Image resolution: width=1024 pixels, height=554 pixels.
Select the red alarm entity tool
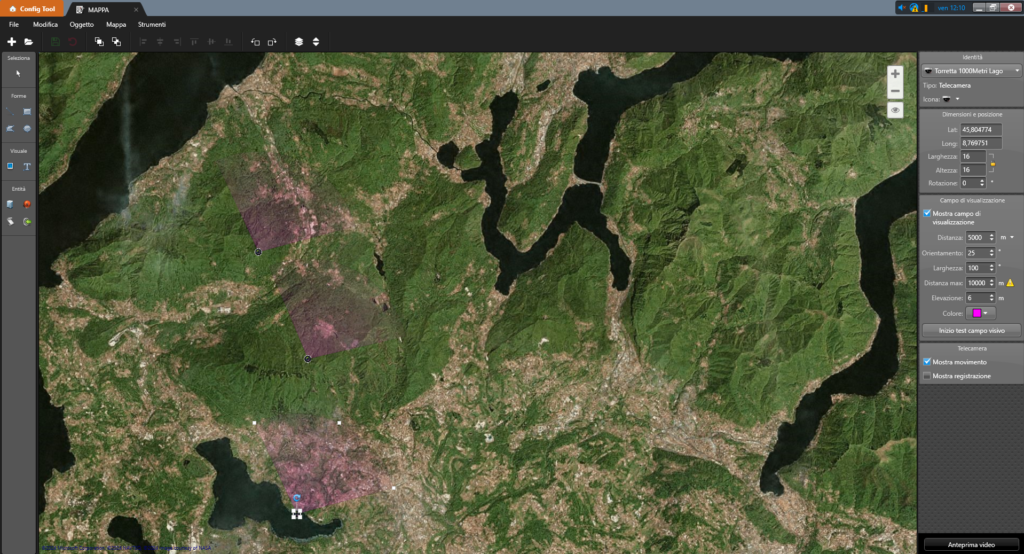tap(27, 204)
